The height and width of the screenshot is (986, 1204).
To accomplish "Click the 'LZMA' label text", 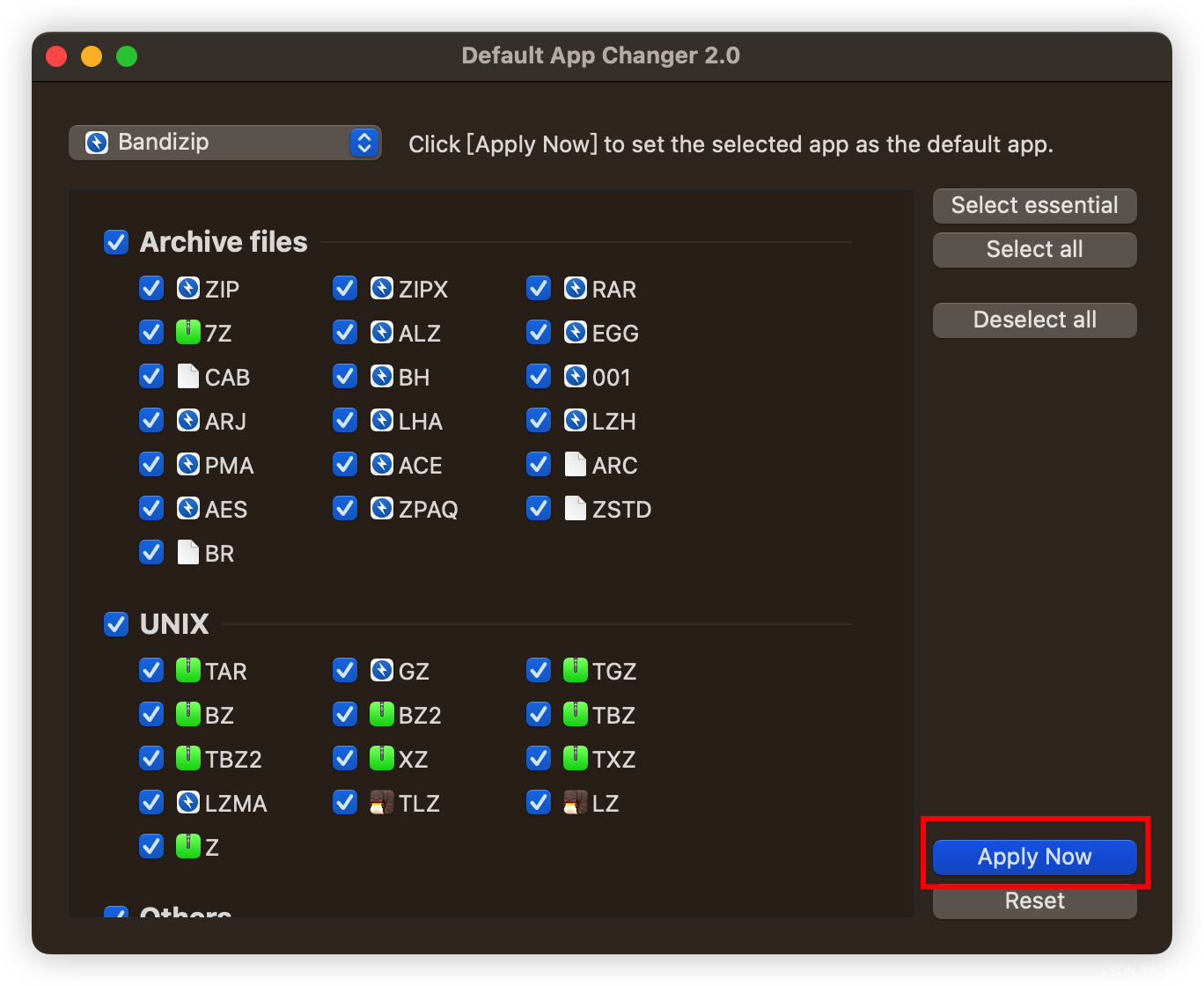I will coord(236,804).
